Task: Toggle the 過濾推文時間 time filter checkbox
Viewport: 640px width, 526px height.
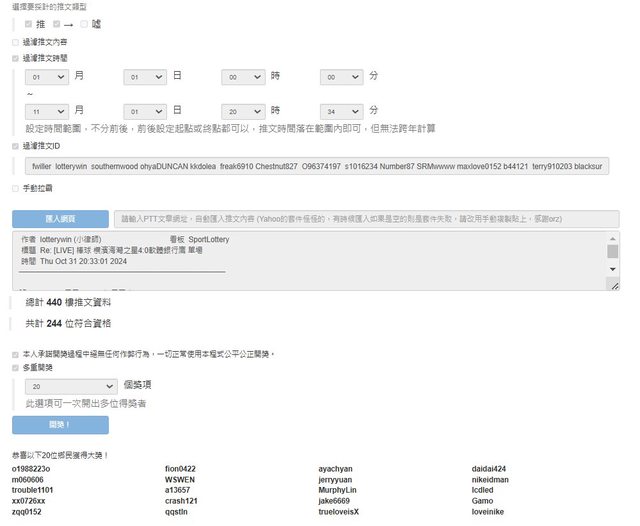Action: 15,58
